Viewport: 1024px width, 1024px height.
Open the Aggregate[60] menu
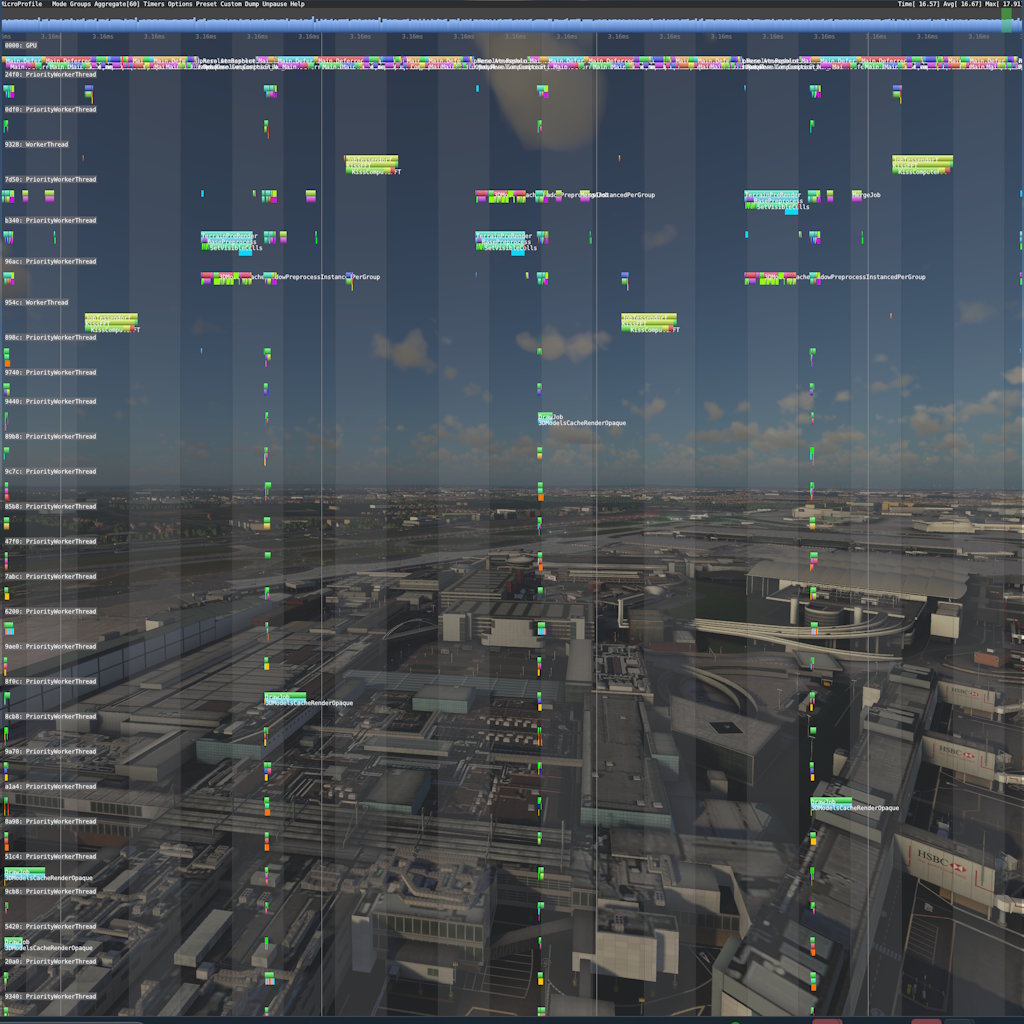point(116,4)
